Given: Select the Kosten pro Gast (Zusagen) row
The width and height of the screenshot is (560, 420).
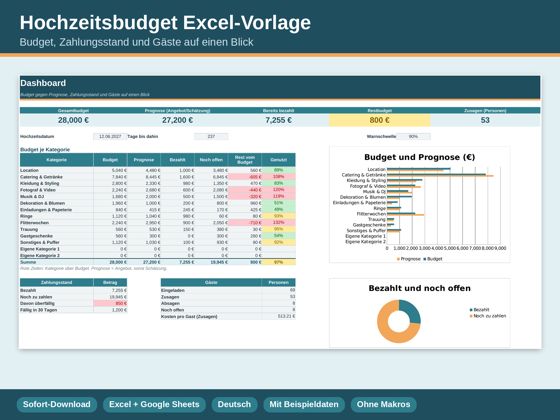Looking at the screenshot, I should click(228, 316).
